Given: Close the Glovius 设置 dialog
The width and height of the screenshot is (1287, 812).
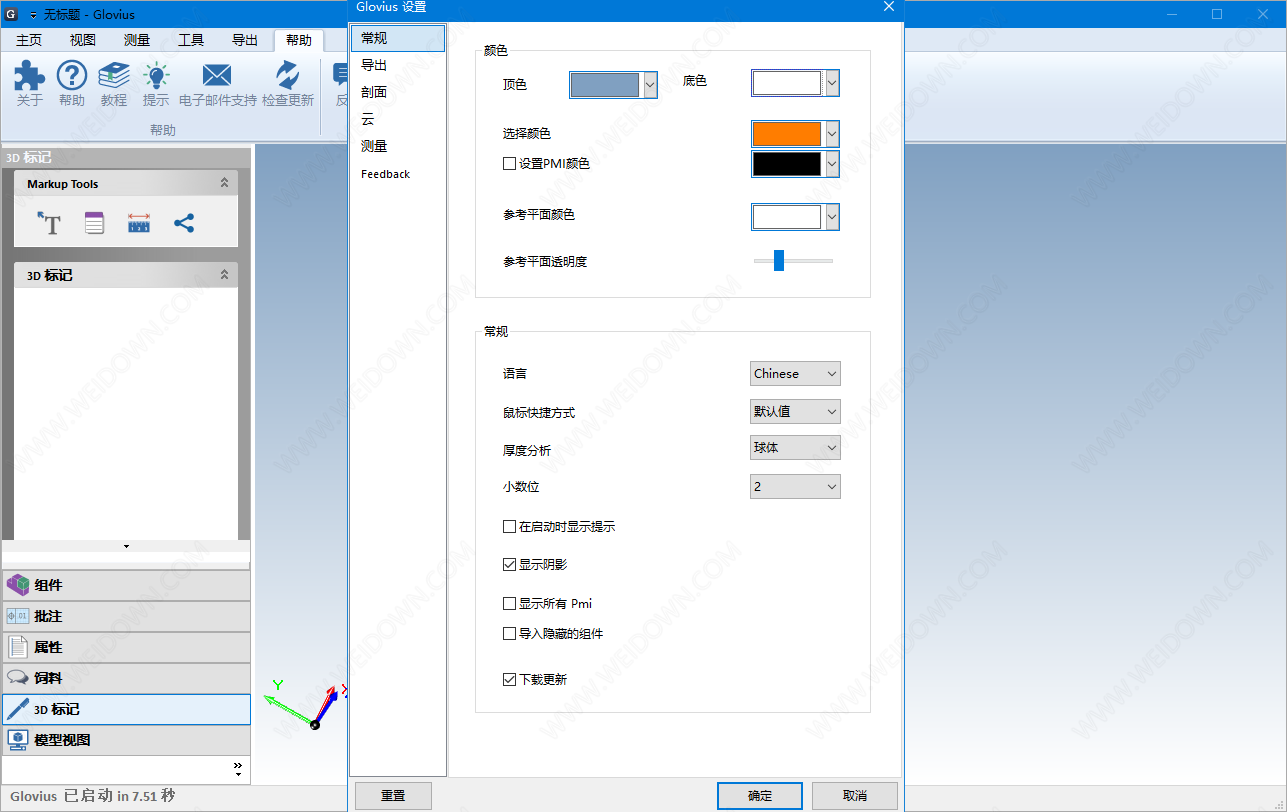Looking at the screenshot, I should pos(889,7).
